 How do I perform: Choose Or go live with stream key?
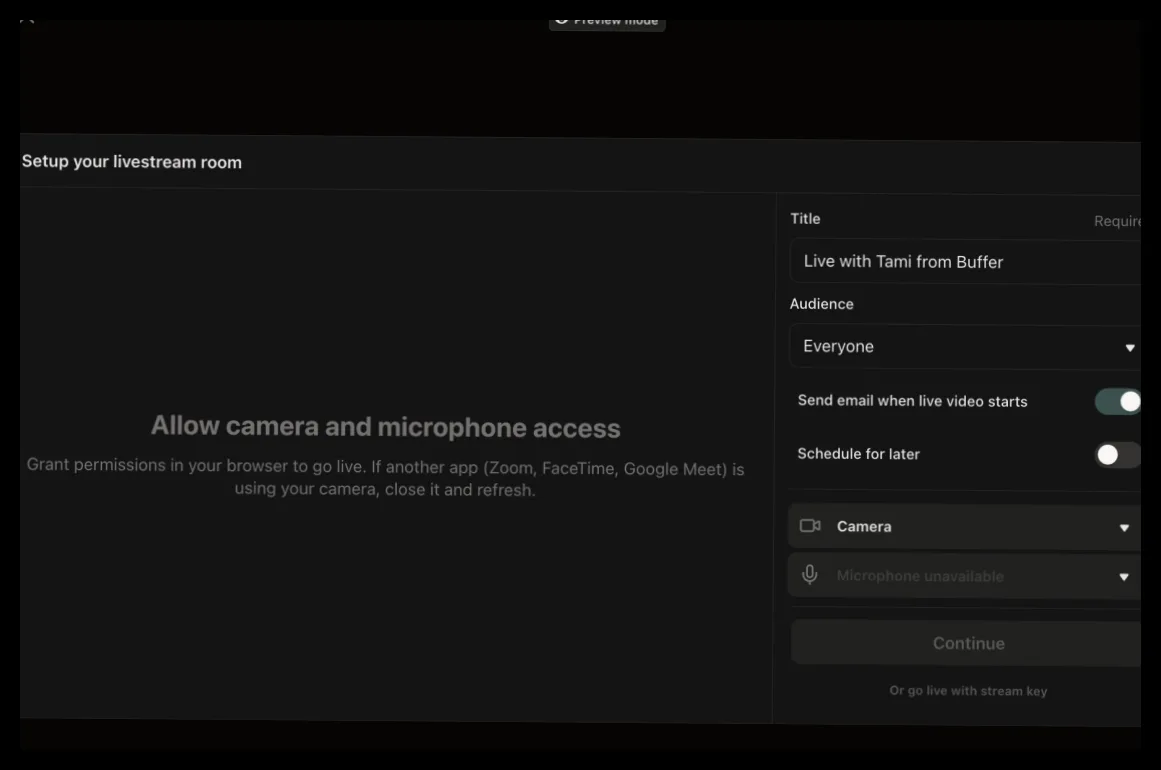coord(968,691)
